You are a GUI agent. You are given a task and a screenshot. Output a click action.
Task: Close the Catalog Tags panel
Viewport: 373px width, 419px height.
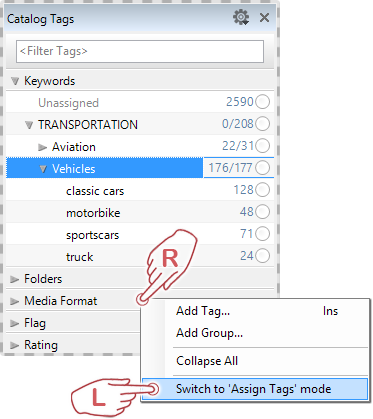(x=264, y=17)
